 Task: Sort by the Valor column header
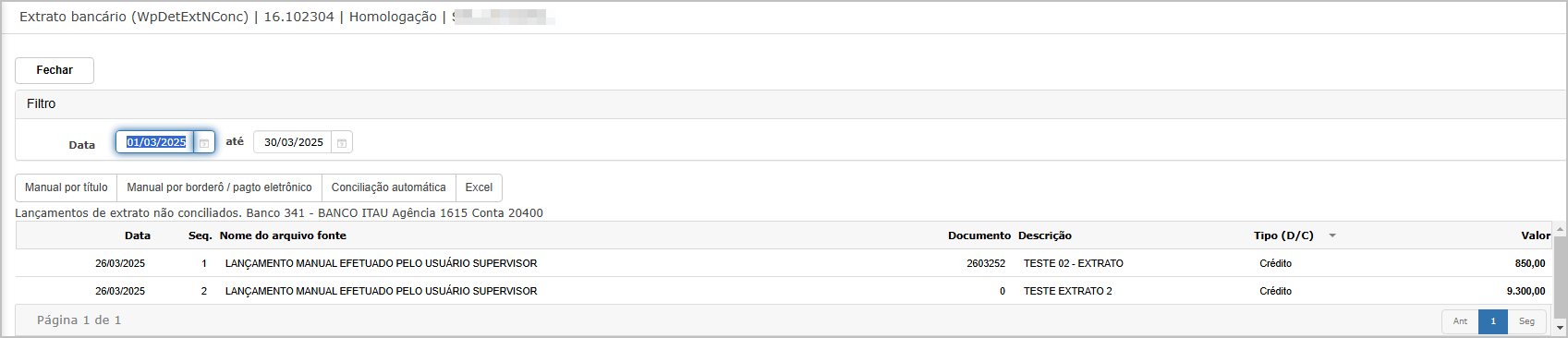(1536, 235)
